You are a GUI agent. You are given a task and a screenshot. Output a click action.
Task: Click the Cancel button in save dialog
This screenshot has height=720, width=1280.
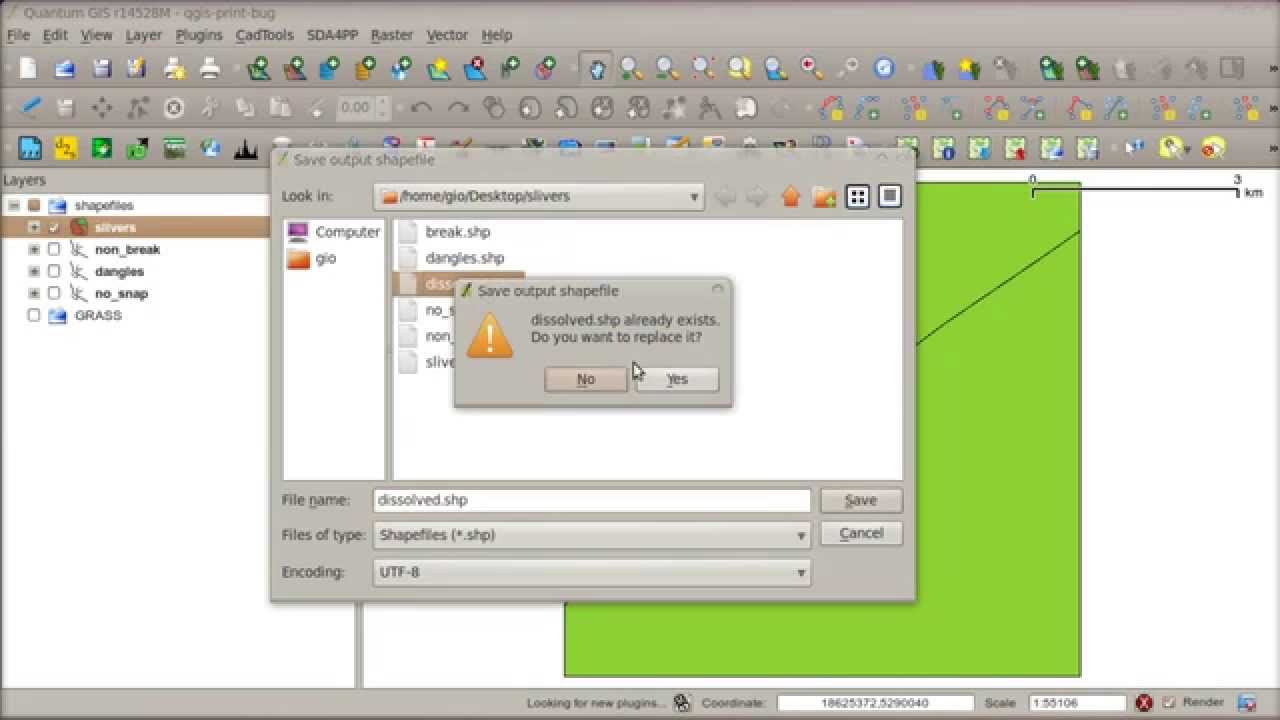pyautogui.click(x=861, y=533)
